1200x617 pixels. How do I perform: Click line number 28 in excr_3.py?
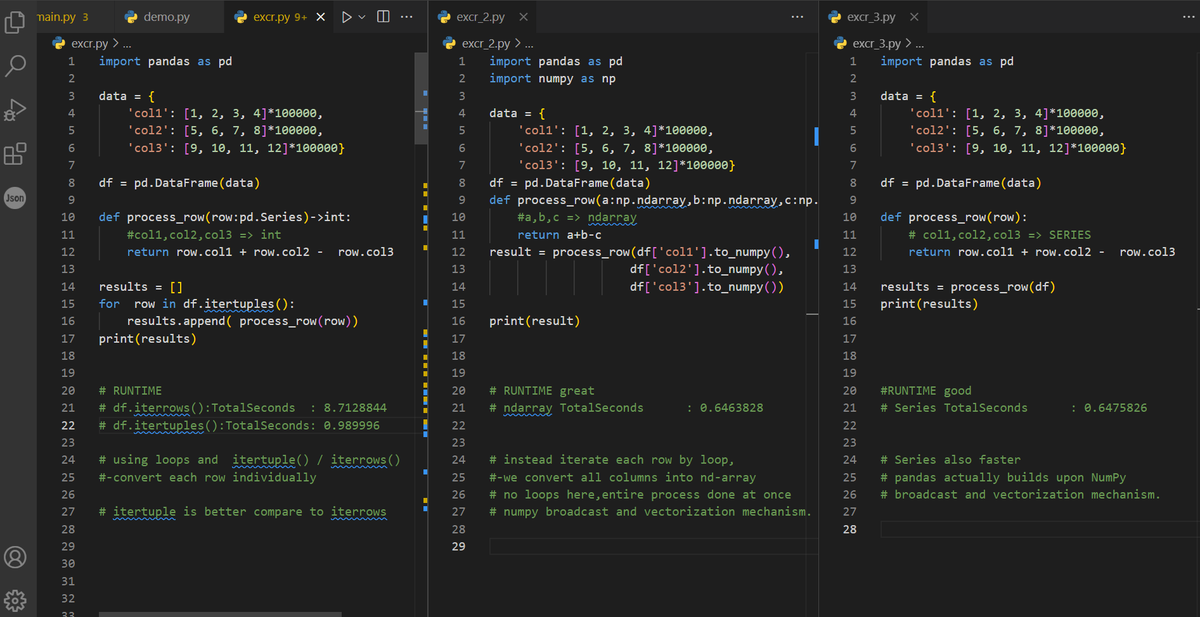(851, 529)
